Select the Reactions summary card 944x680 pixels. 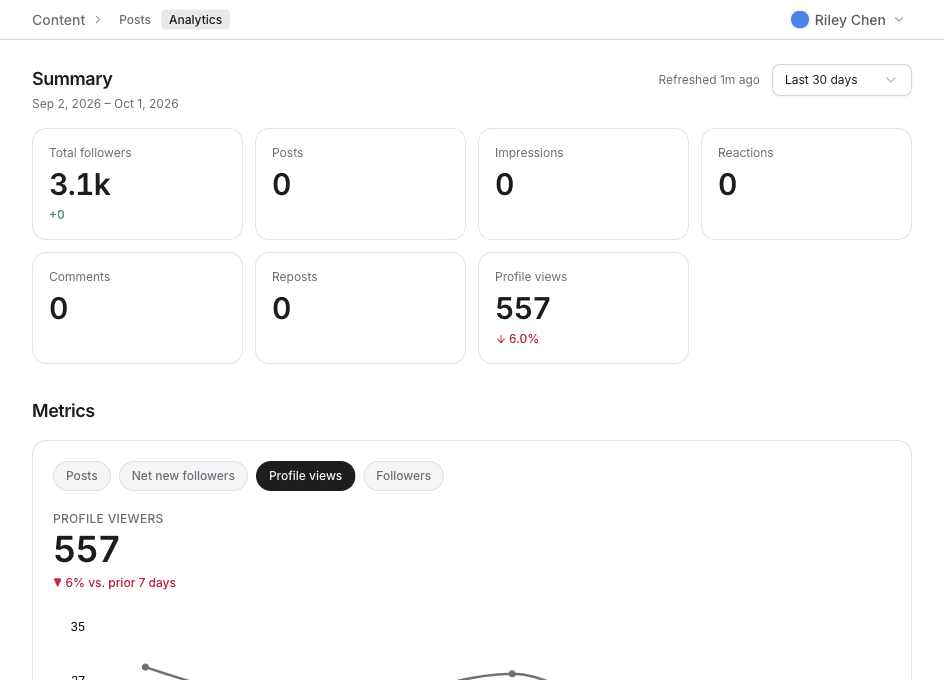coord(806,184)
